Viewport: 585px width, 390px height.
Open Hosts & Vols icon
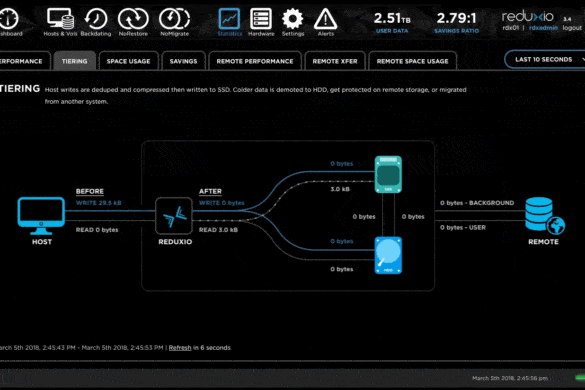point(60,19)
